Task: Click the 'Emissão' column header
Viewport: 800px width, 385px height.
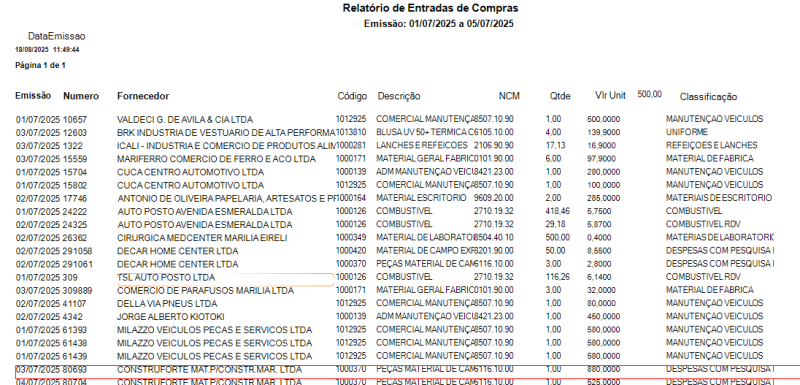Action: point(33,95)
